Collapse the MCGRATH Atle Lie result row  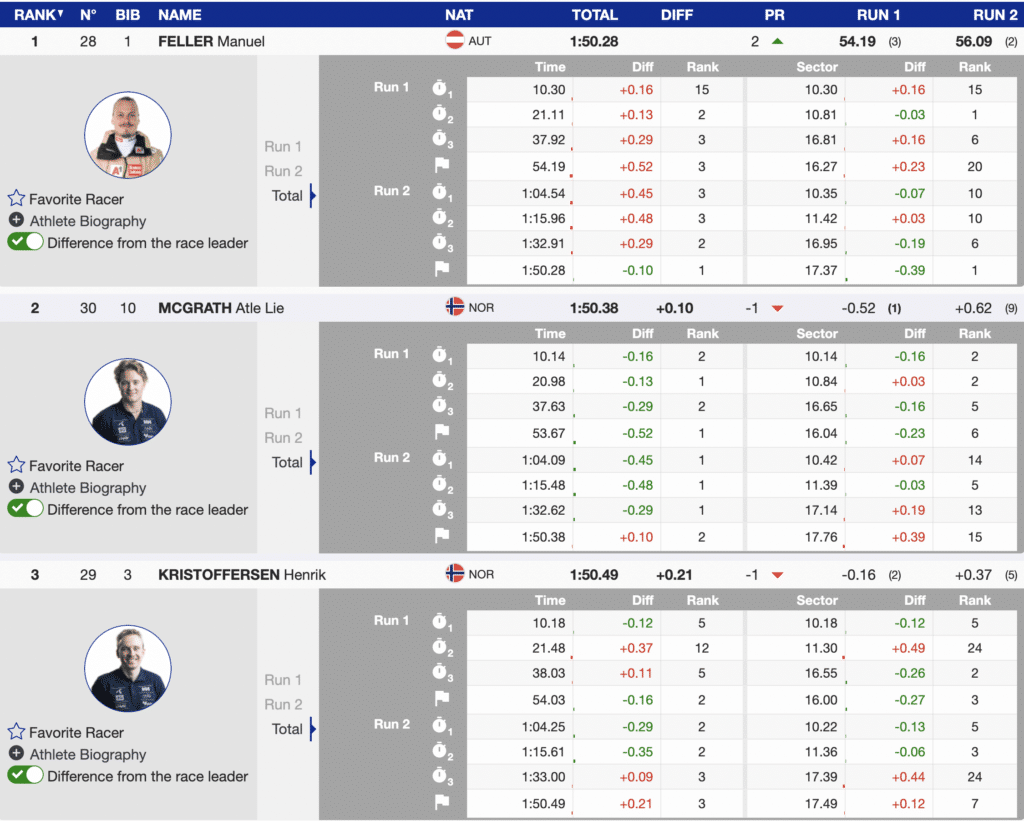point(221,308)
